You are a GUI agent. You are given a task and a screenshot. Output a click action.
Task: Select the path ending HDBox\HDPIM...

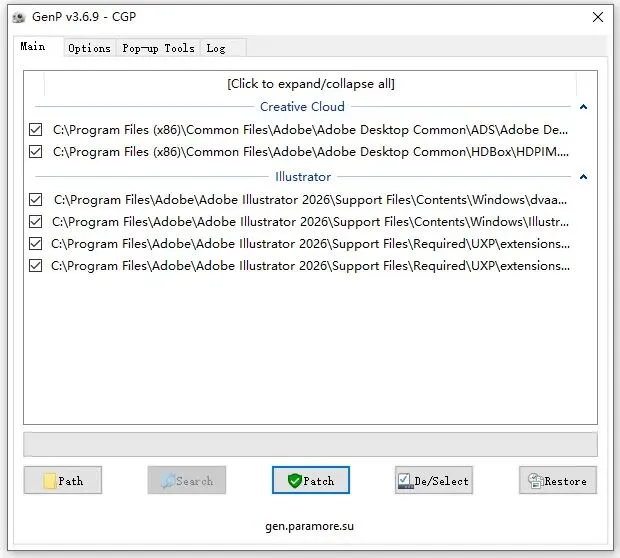pyautogui.click(x=311, y=152)
